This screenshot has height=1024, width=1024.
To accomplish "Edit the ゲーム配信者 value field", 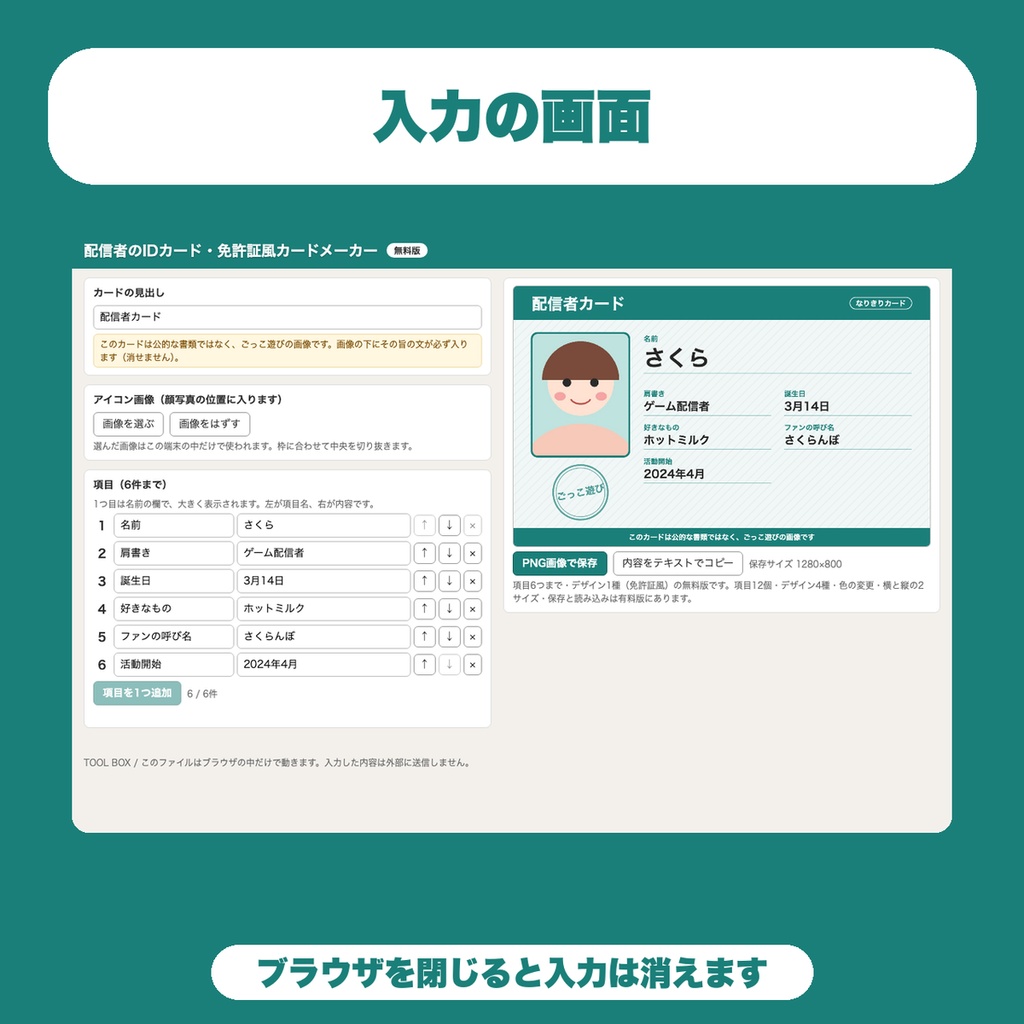I will tap(323, 553).
